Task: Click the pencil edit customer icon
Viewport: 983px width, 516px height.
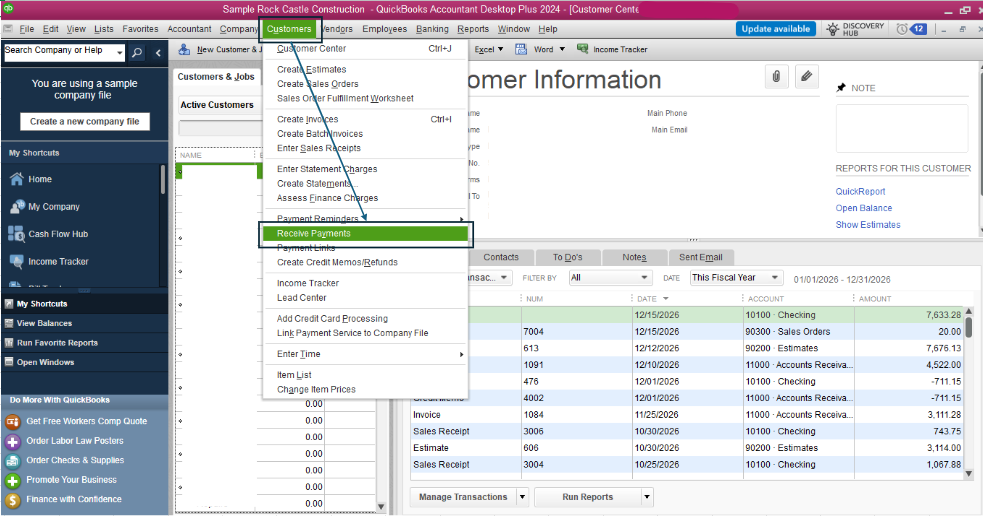Action: [x=806, y=77]
